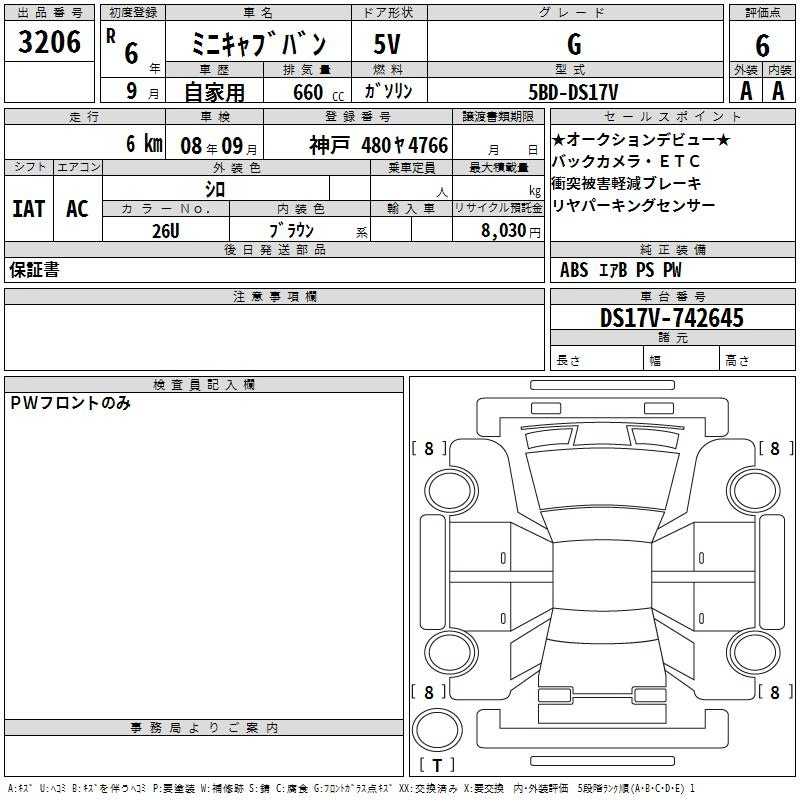The height and width of the screenshot is (800, 800).
Task: Click the inspector note PWフロントのみ
Action: click(70, 403)
